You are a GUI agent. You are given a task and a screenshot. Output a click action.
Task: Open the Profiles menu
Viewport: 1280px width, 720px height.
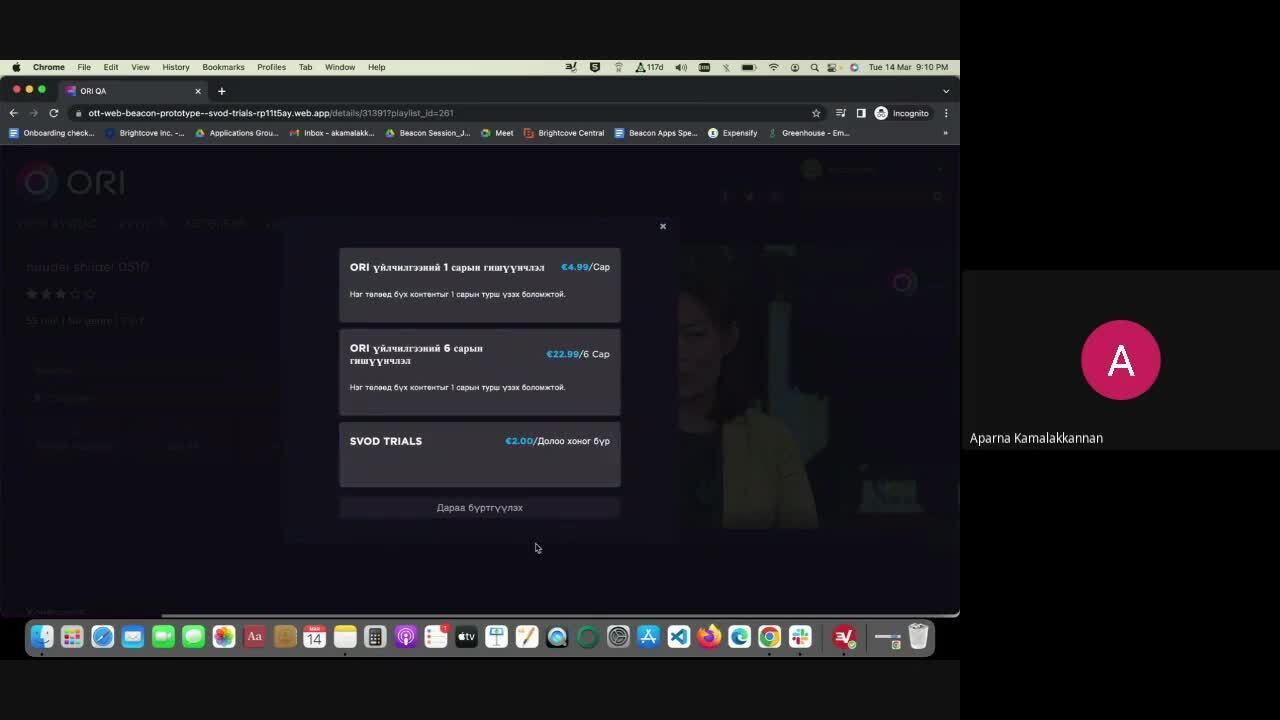click(271, 67)
